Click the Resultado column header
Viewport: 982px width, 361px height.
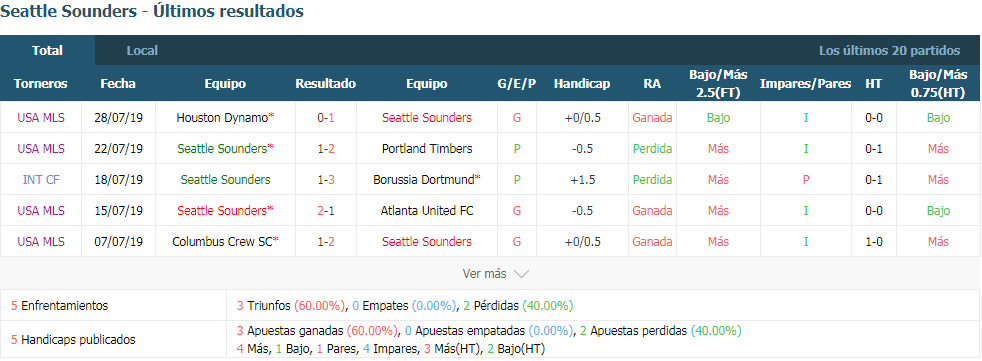coord(326,83)
